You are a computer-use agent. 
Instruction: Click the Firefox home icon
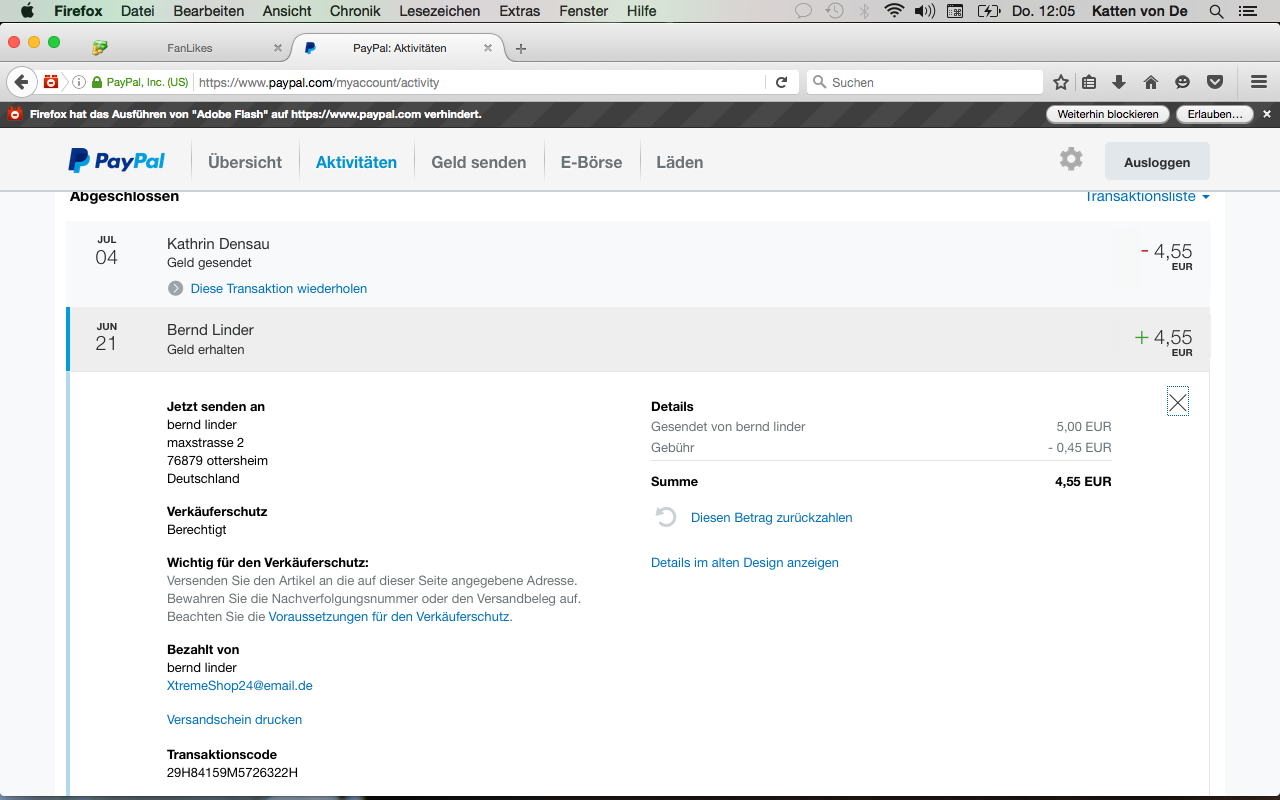pyautogui.click(x=1151, y=82)
